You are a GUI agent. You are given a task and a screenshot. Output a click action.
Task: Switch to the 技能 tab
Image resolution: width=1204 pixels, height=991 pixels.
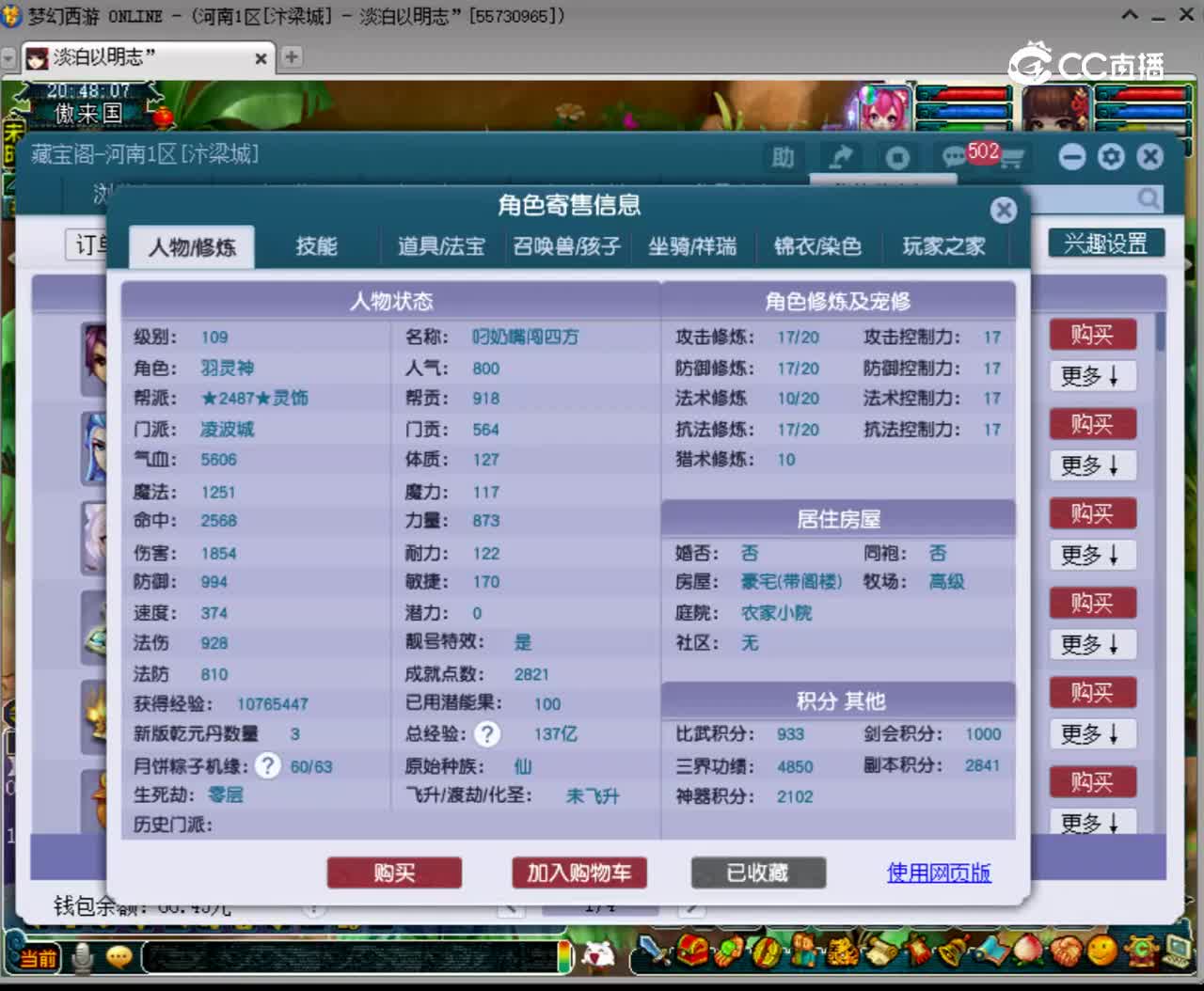(x=316, y=246)
